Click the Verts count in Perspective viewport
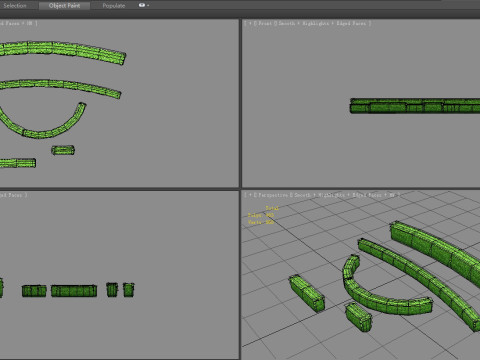 pos(261,222)
